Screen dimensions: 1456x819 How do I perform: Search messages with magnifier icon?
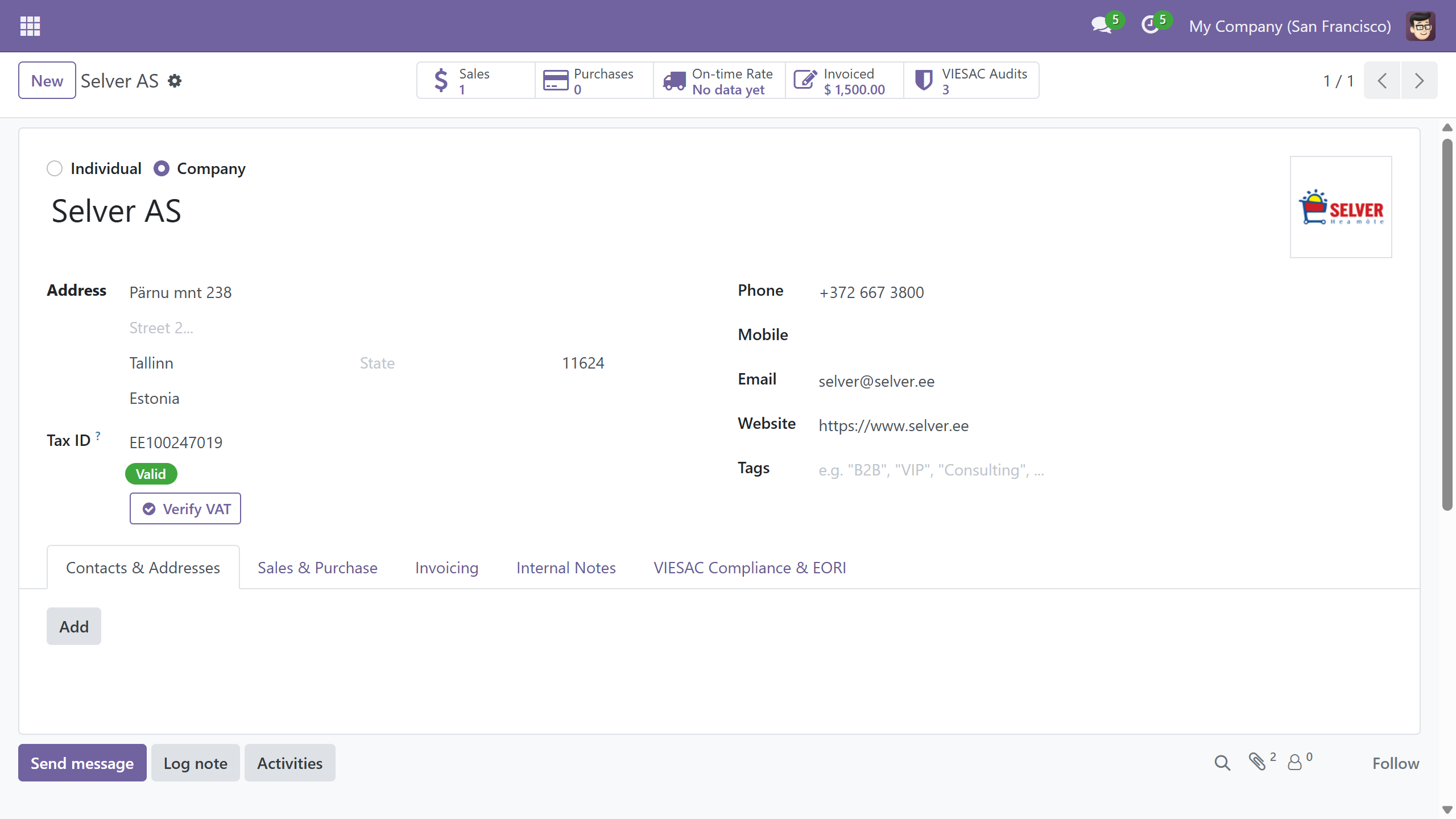[1222, 763]
